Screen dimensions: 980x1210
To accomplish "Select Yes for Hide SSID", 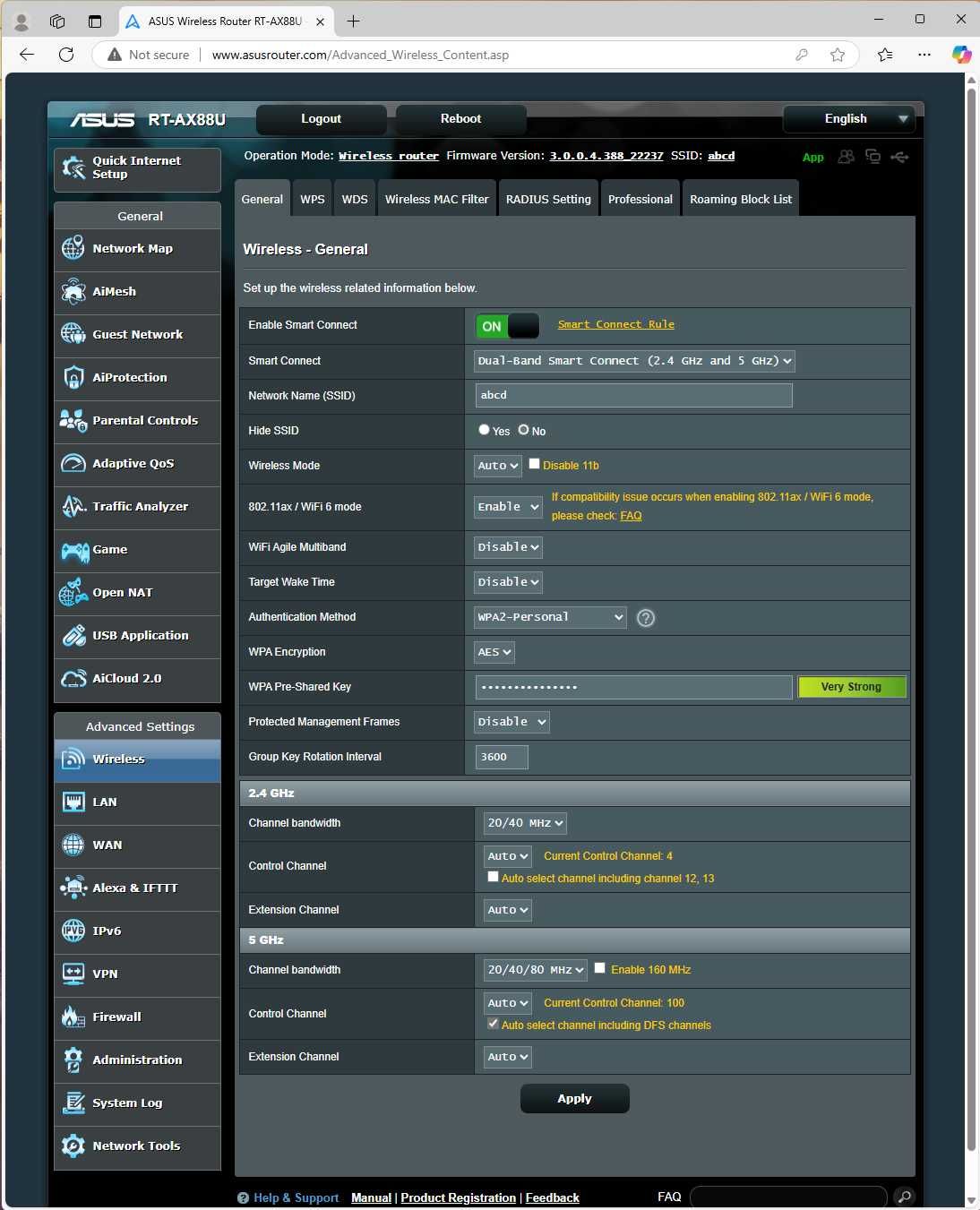I will 484,430.
